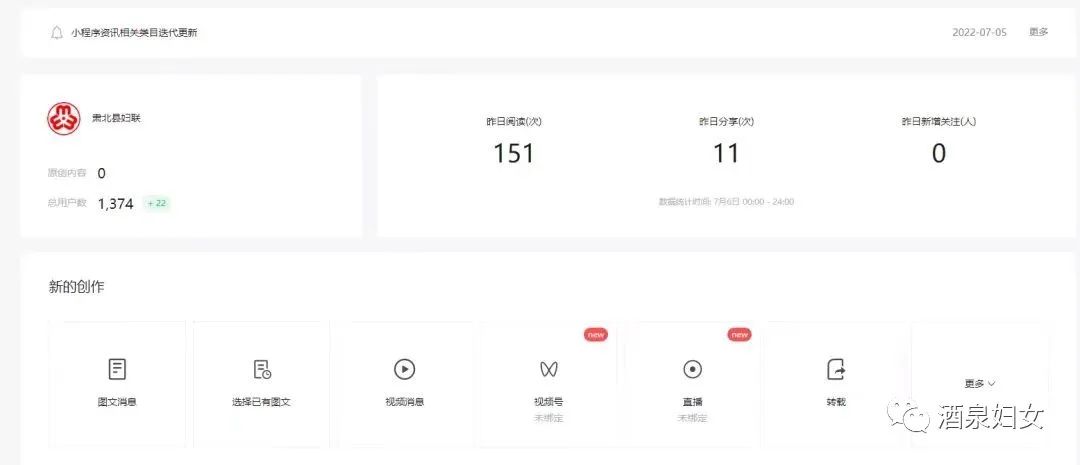Click the green +22 user growth badge

157,203
